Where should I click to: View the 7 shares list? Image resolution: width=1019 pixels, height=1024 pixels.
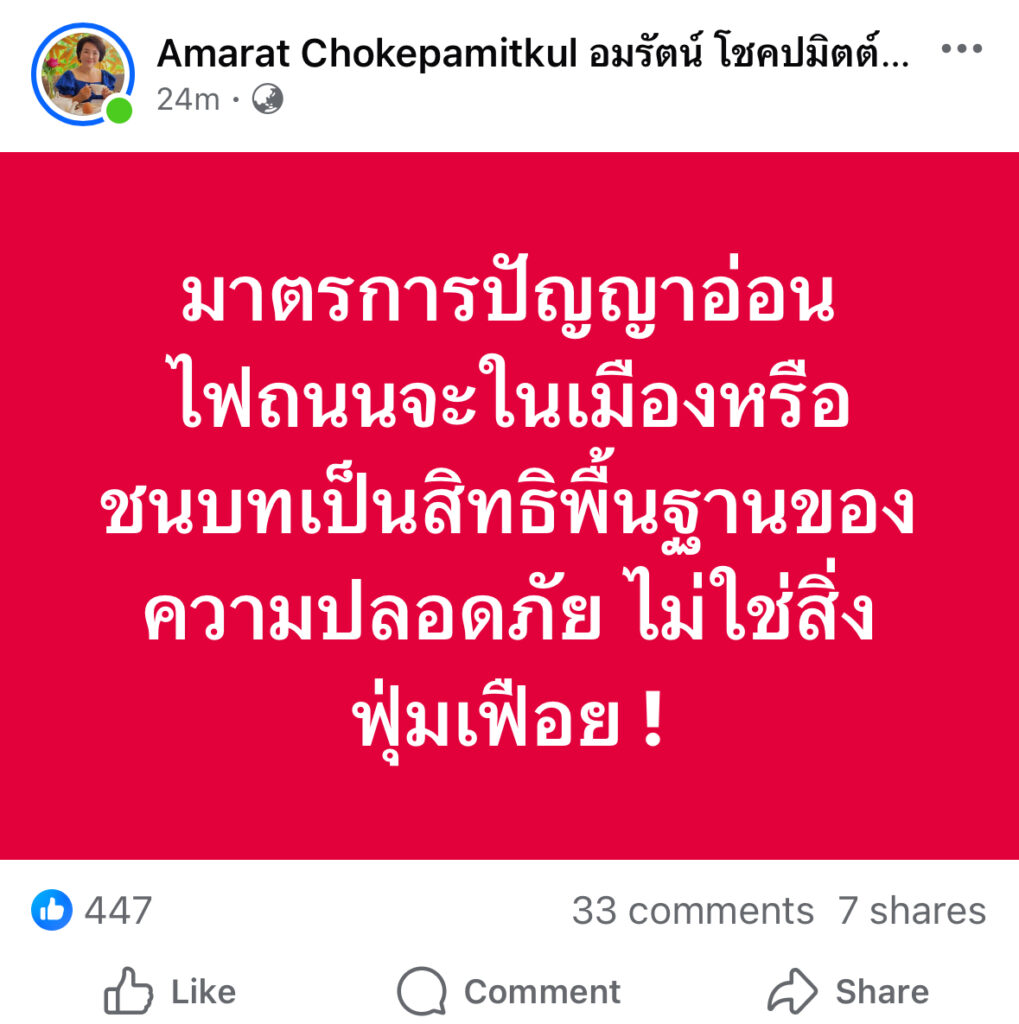click(x=912, y=910)
